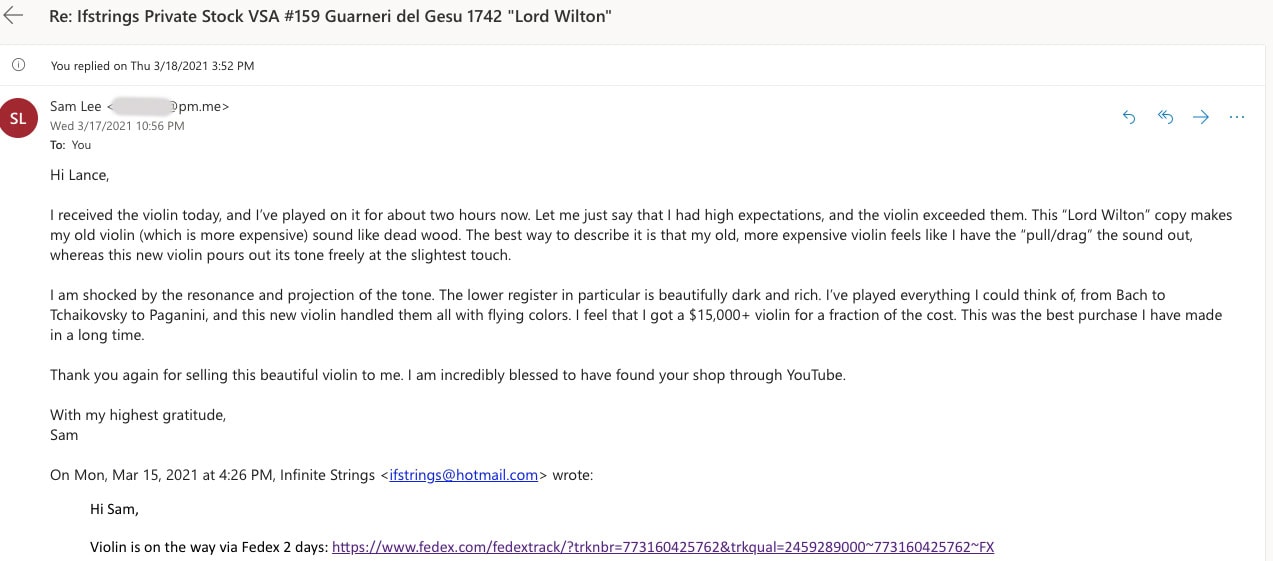The width and height of the screenshot is (1273, 561).
Task: Click the "You replied on Thu 3/18/2021" notice
Action: coord(152,66)
